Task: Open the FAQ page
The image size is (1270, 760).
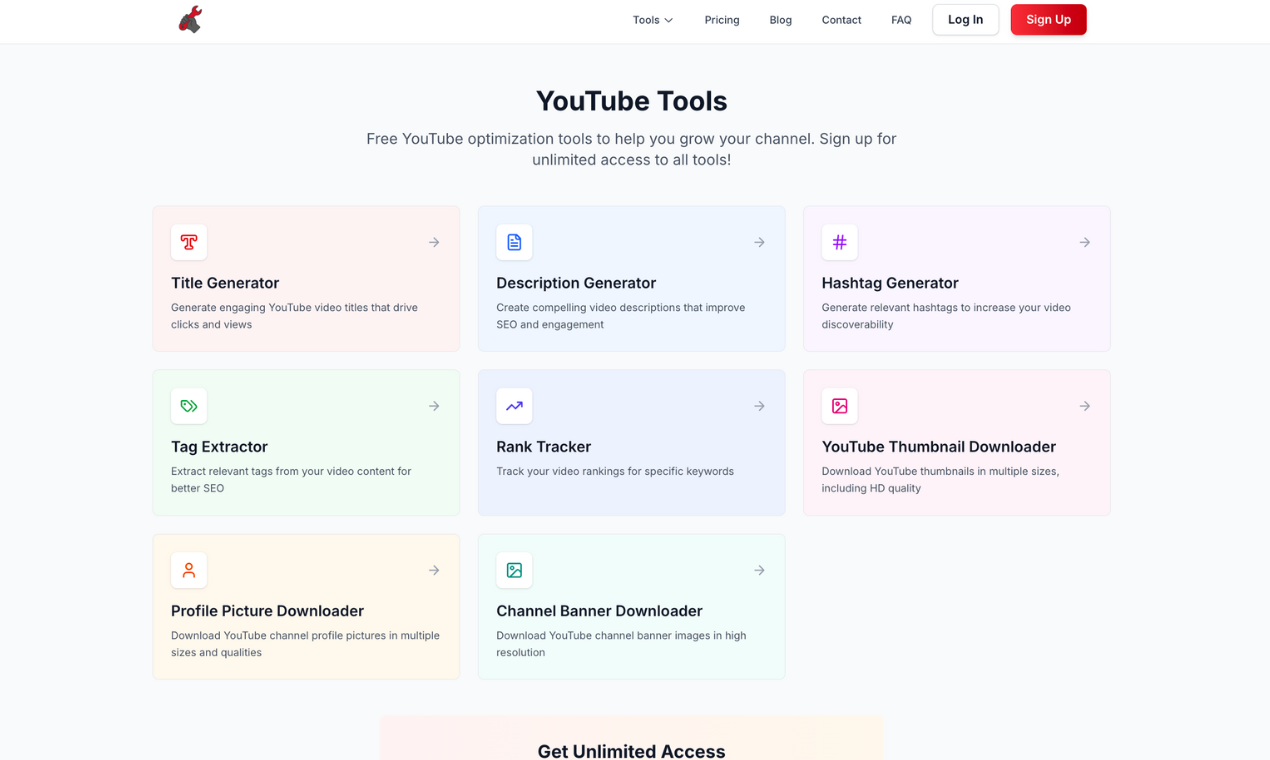Action: point(901,20)
